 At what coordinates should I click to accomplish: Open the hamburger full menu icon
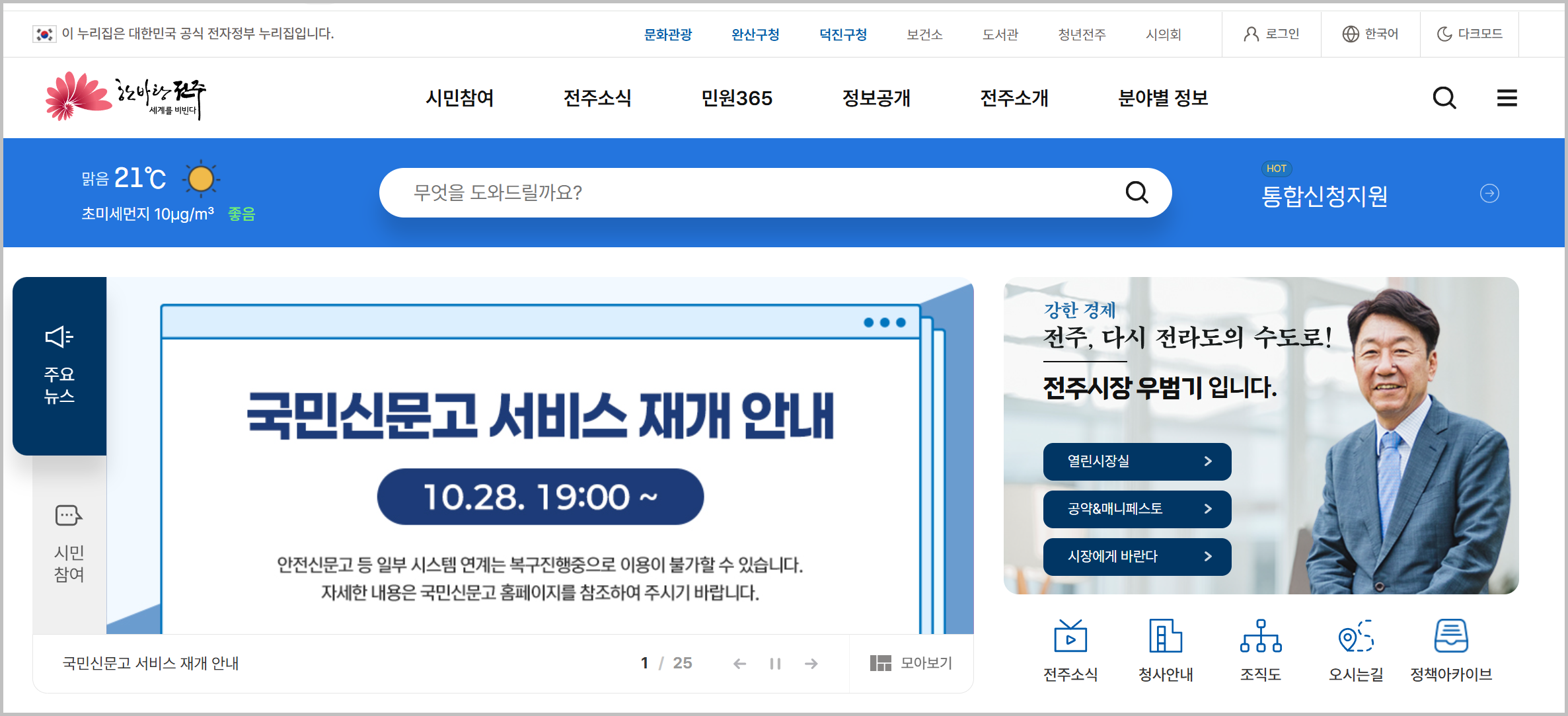tap(1507, 99)
